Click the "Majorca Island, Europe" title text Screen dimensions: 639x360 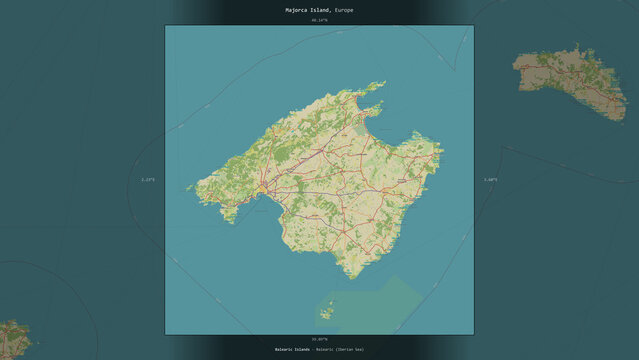(x=319, y=10)
